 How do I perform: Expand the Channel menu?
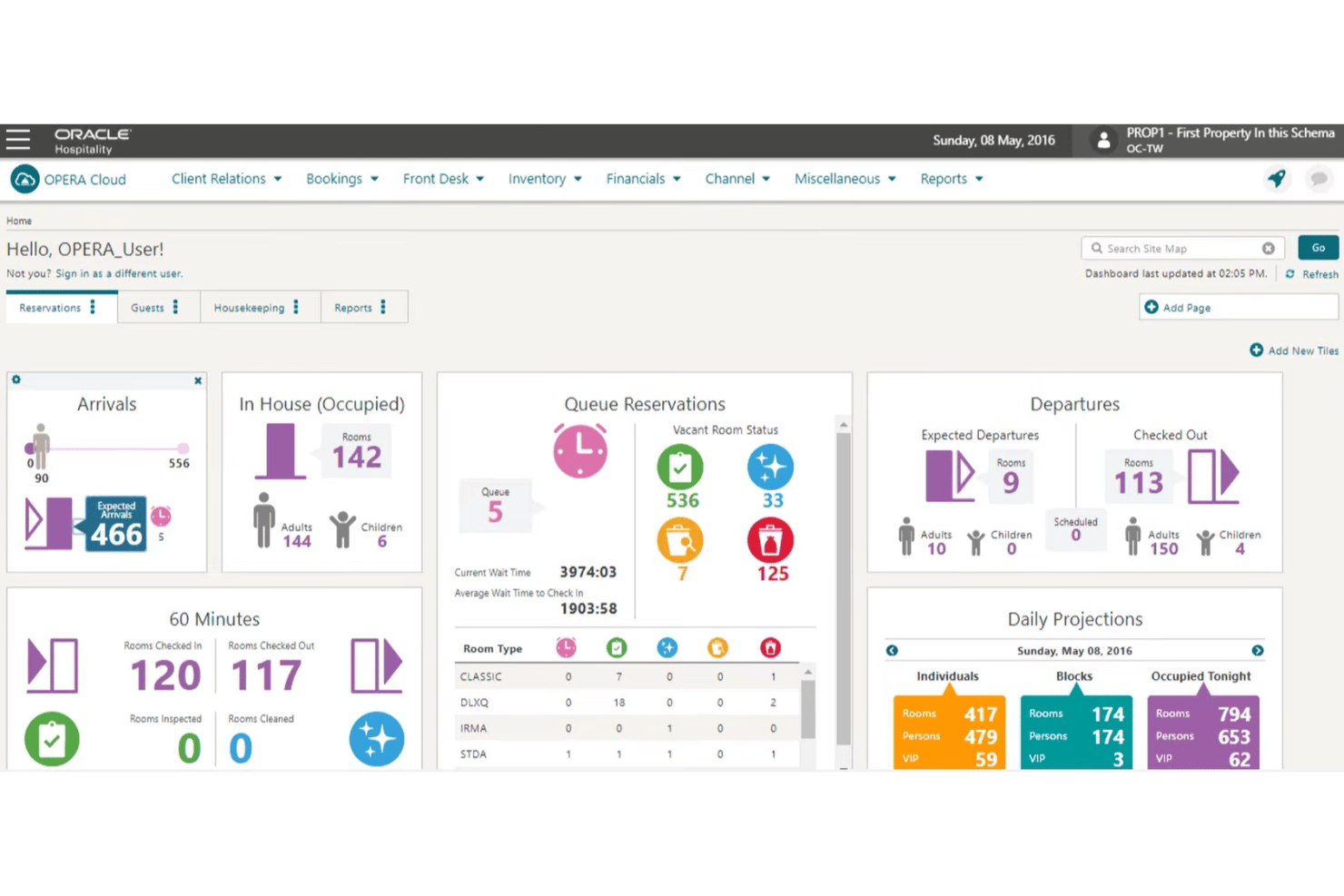pyautogui.click(x=737, y=179)
